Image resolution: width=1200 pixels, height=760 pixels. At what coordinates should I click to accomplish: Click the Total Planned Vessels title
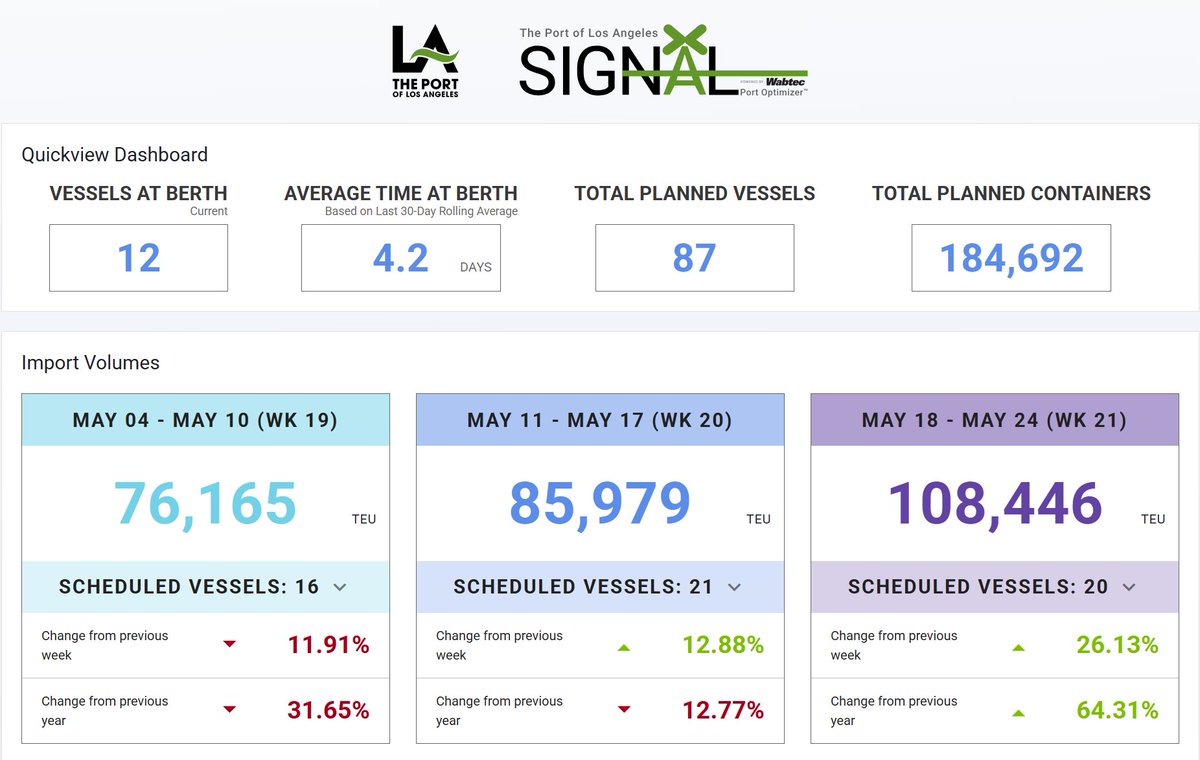[695, 194]
